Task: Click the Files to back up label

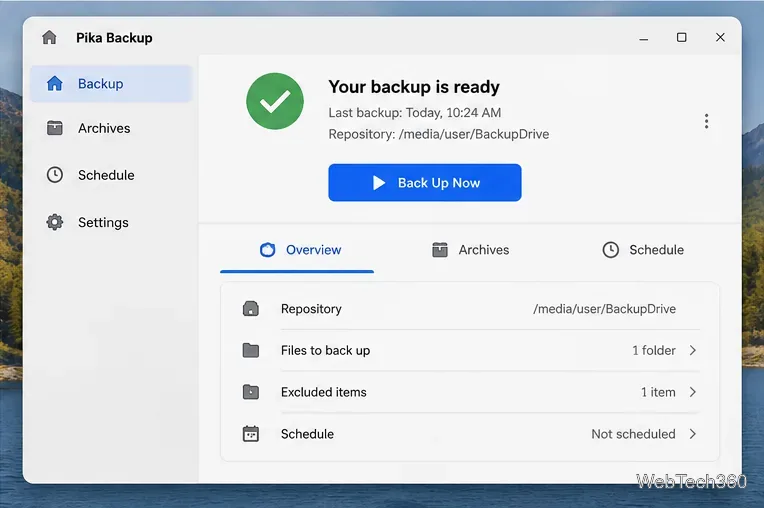Action: point(325,350)
